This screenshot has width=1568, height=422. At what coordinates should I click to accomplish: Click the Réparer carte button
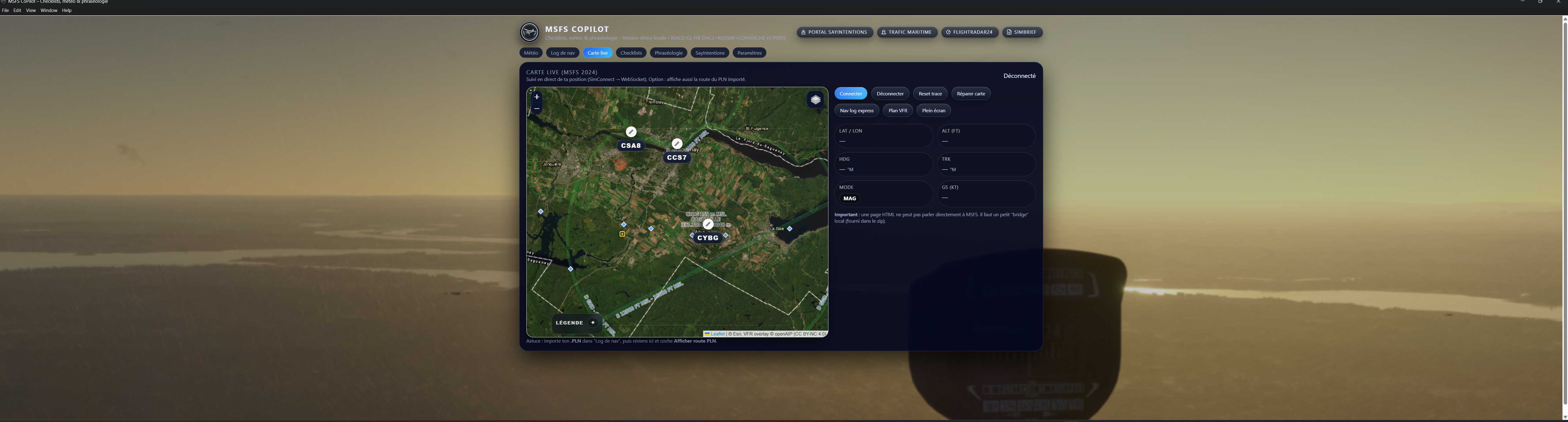click(970, 94)
